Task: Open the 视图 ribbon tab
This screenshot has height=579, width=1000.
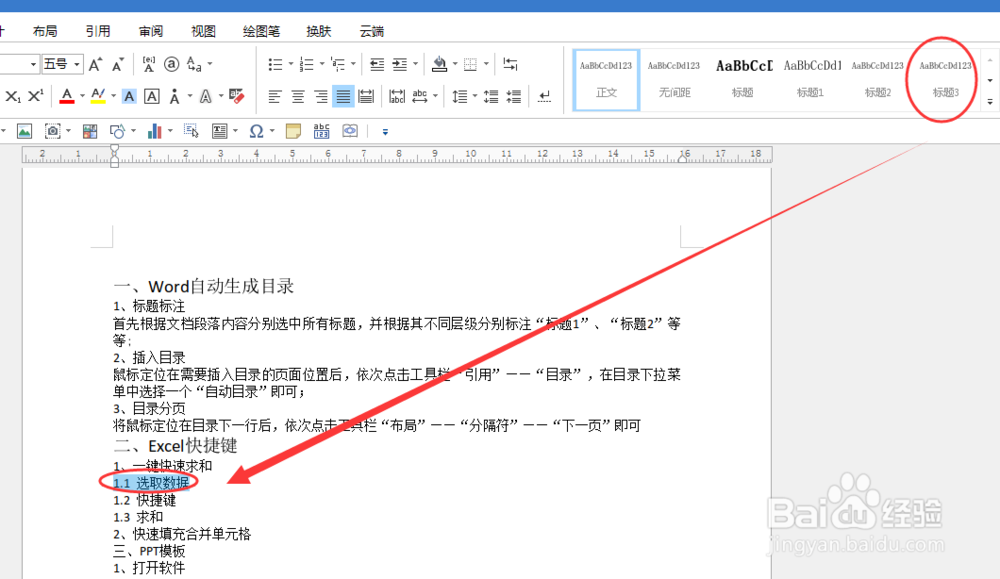Action: pyautogui.click(x=203, y=30)
